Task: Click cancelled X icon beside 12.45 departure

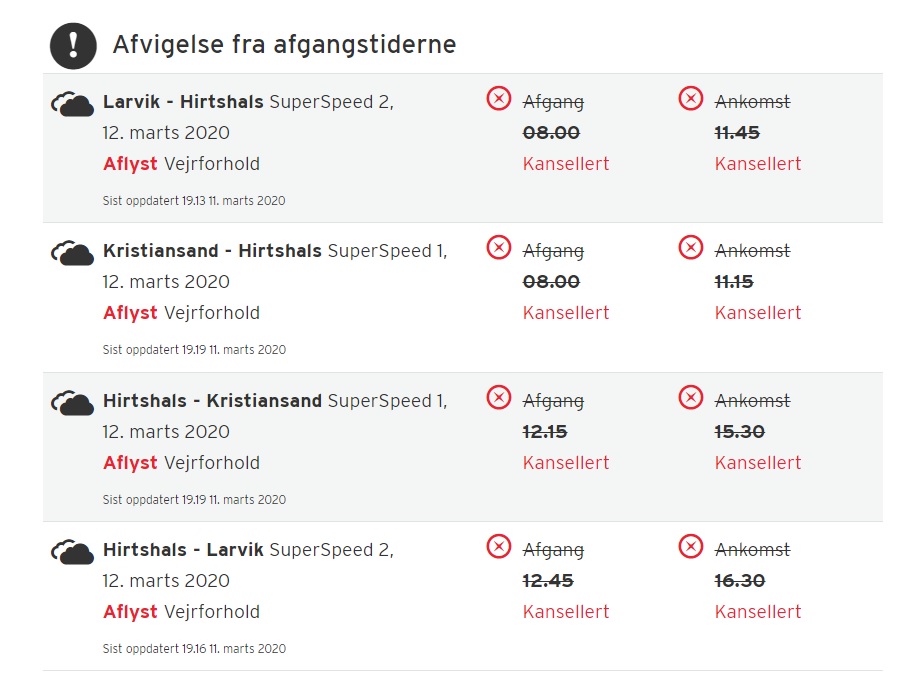Action: 498,546
